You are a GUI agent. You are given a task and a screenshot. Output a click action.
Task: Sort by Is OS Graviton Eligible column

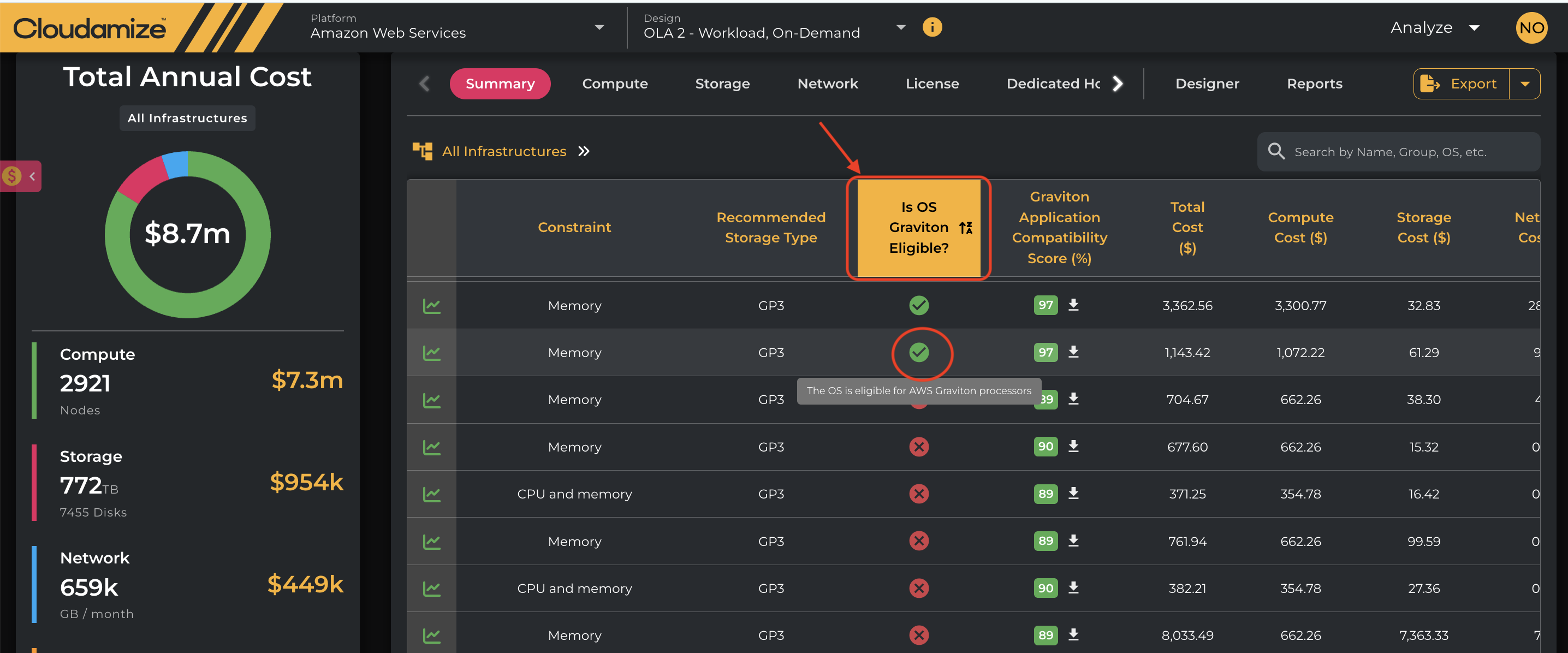(x=965, y=228)
